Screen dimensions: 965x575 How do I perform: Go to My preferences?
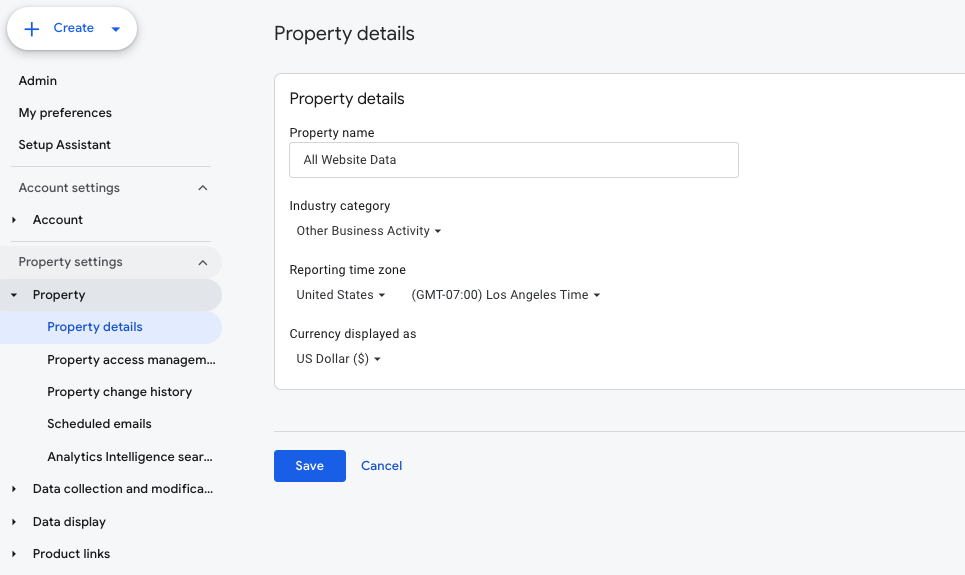[65, 113]
